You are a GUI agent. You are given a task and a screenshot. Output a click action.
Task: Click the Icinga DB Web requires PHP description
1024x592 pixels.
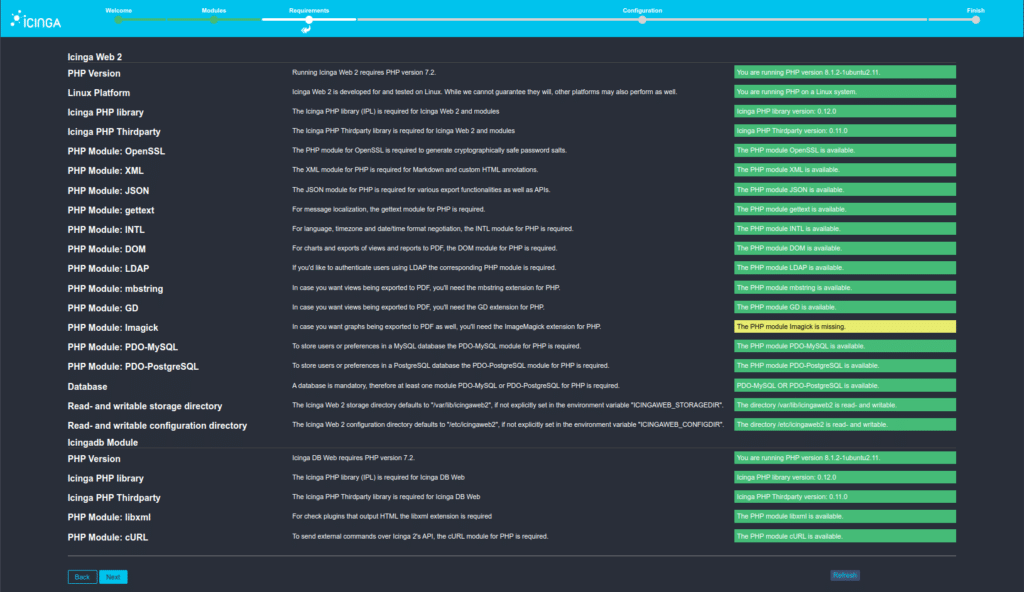355,458
